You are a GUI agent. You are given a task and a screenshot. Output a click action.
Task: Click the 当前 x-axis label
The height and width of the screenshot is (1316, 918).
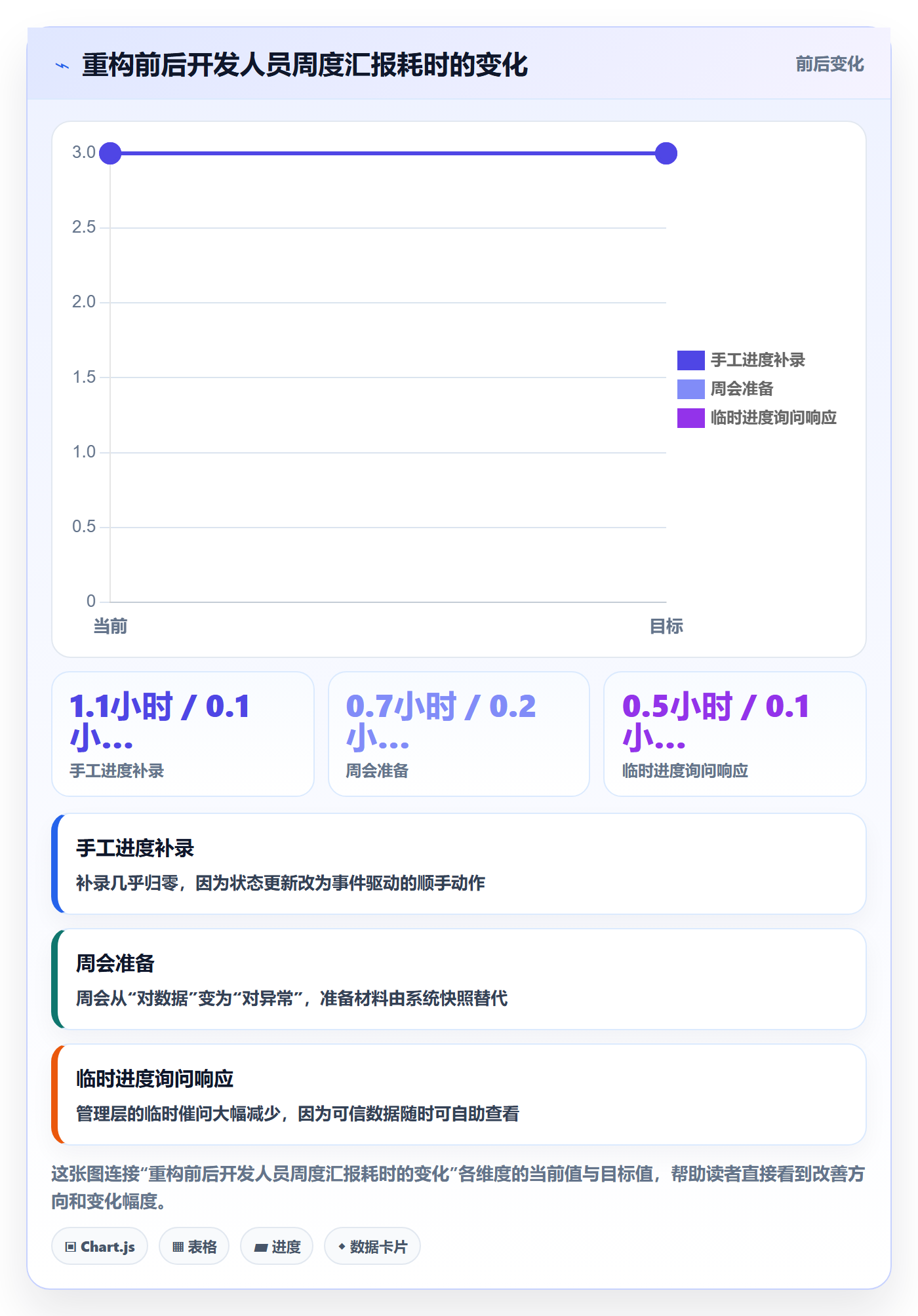point(110,626)
